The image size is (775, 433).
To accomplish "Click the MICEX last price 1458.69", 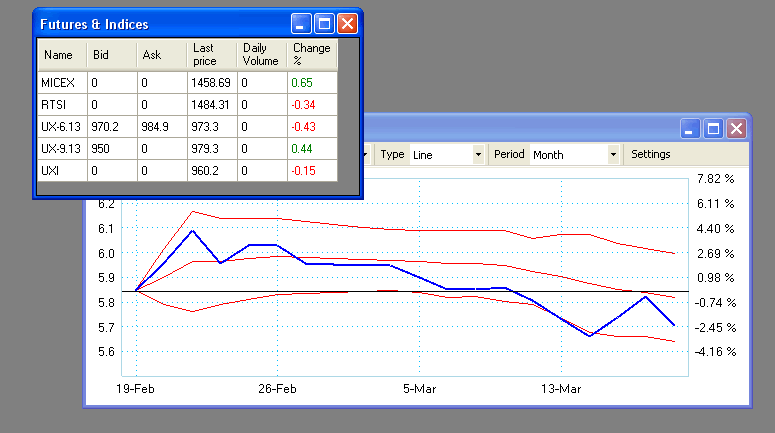I will click(212, 83).
